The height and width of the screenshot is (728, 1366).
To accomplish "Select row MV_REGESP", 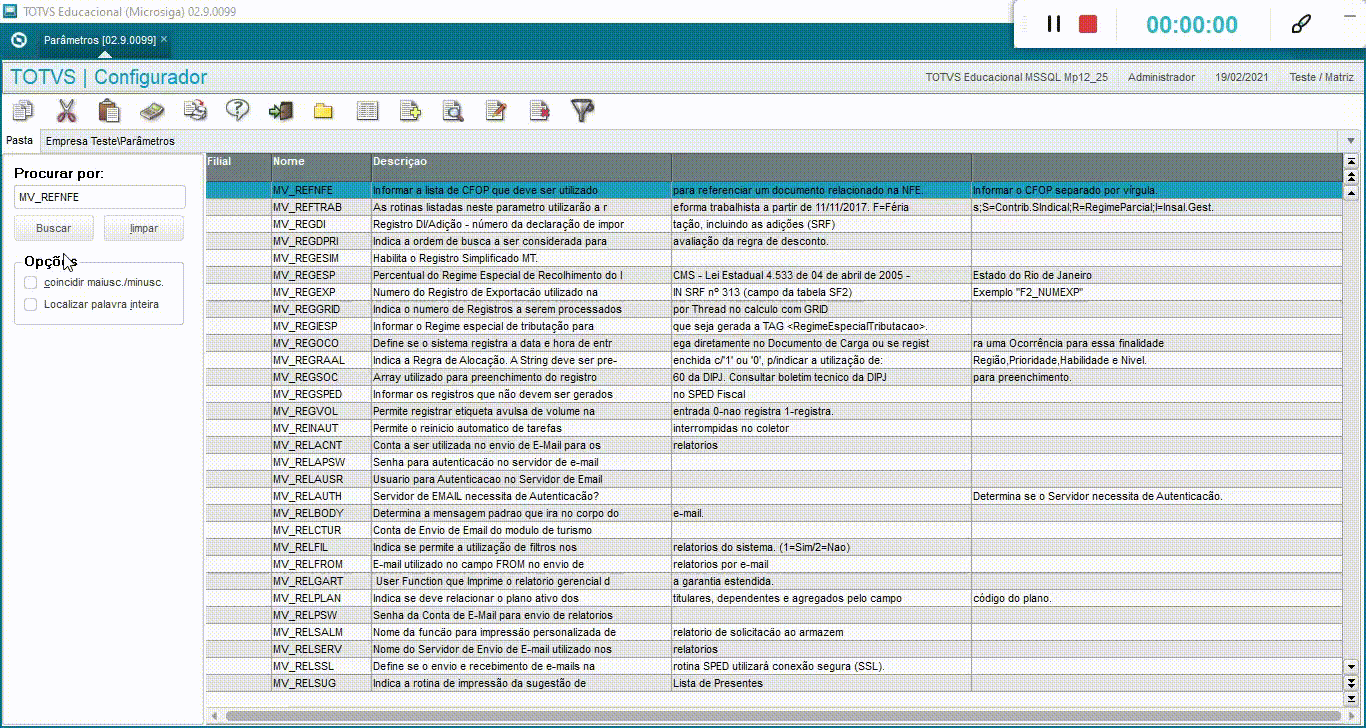I will (x=774, y=275).
